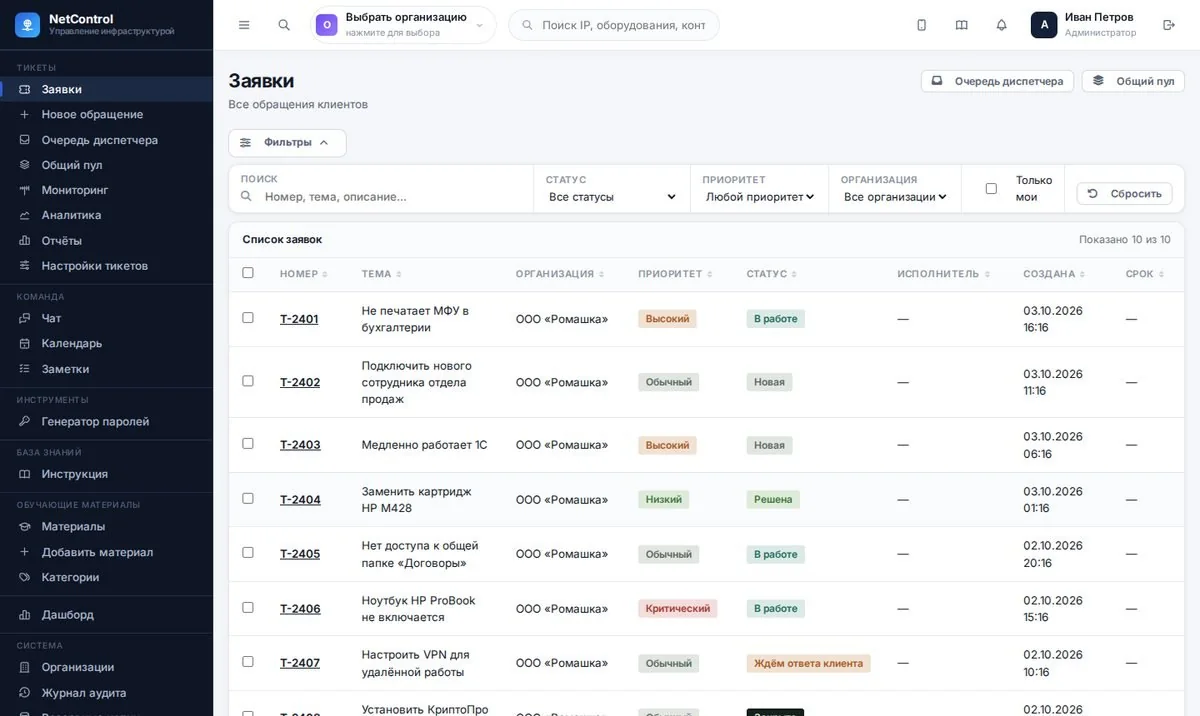Click the user avatar with letter A

[x=1044, y=25]
